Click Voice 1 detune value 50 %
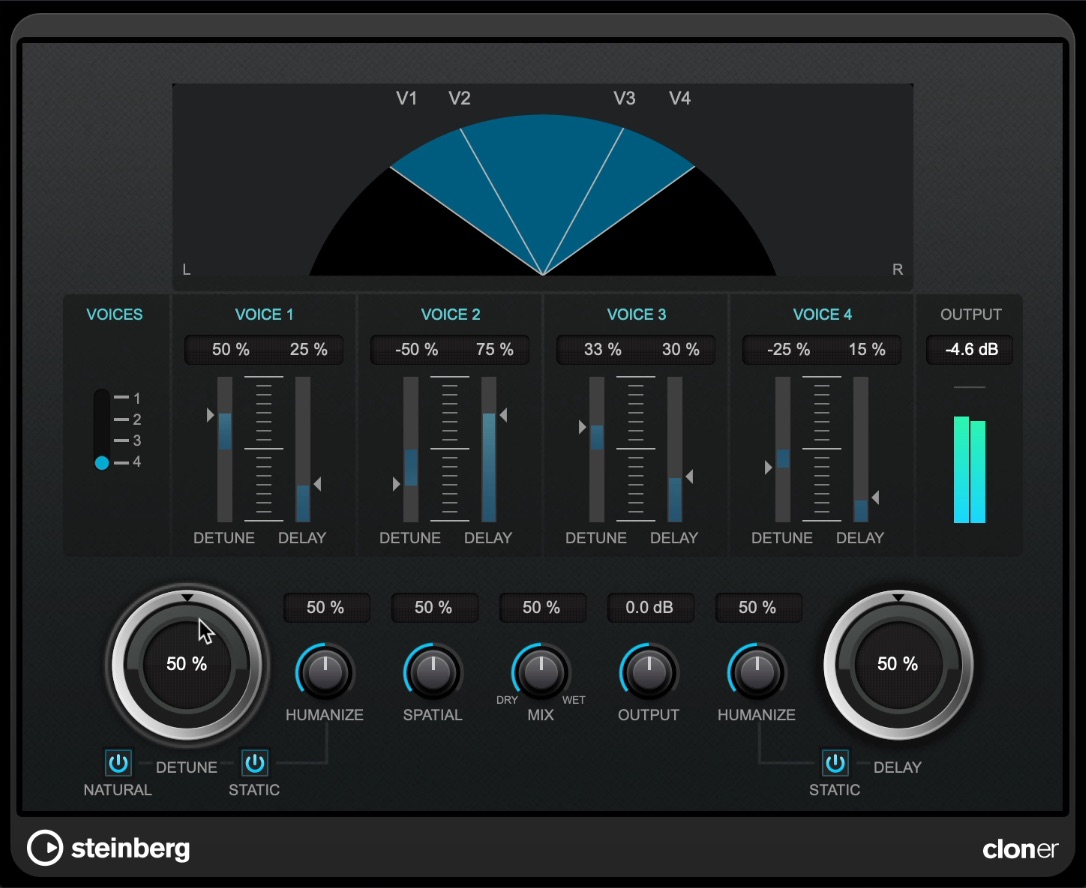The image size is (1086, 888). click(231, 350)
